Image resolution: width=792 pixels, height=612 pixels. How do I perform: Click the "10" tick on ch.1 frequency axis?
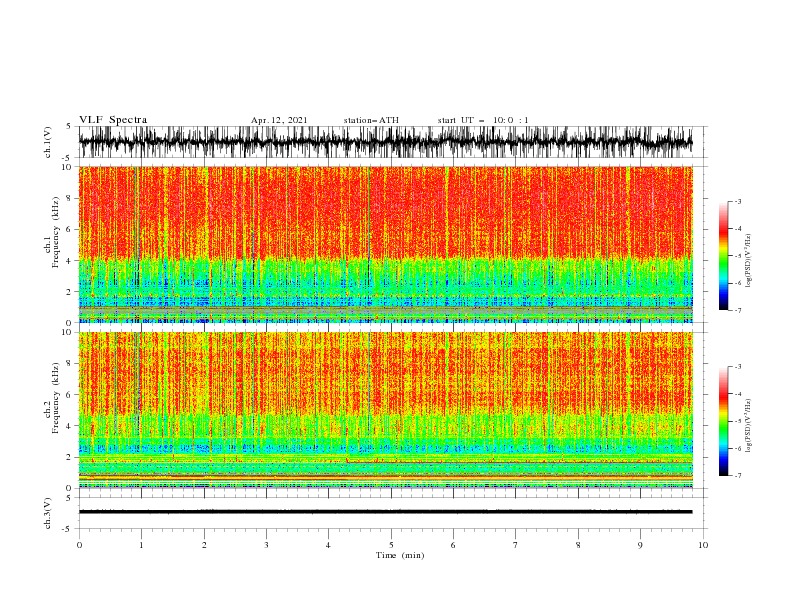click(x=67, y=167)
